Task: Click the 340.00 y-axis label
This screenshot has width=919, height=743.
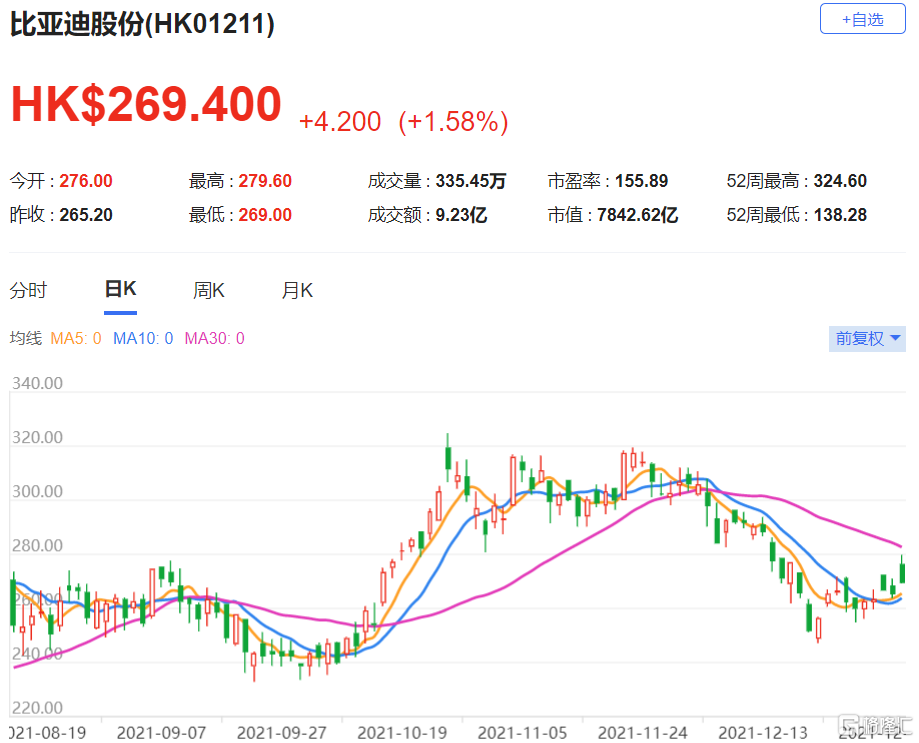Action: (x=38, y=383)
